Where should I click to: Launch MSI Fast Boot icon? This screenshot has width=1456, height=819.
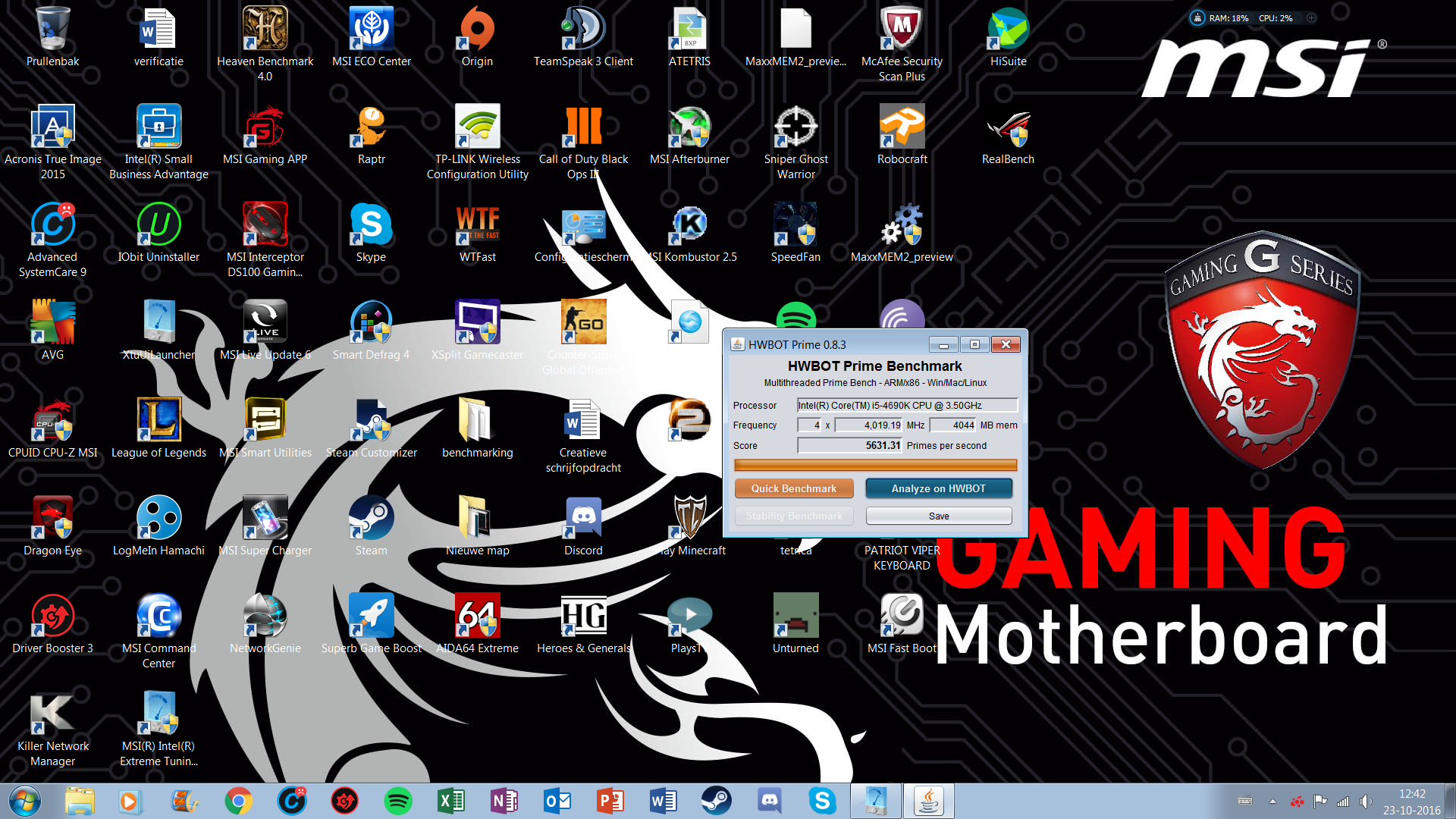click(x=902, y=623)
